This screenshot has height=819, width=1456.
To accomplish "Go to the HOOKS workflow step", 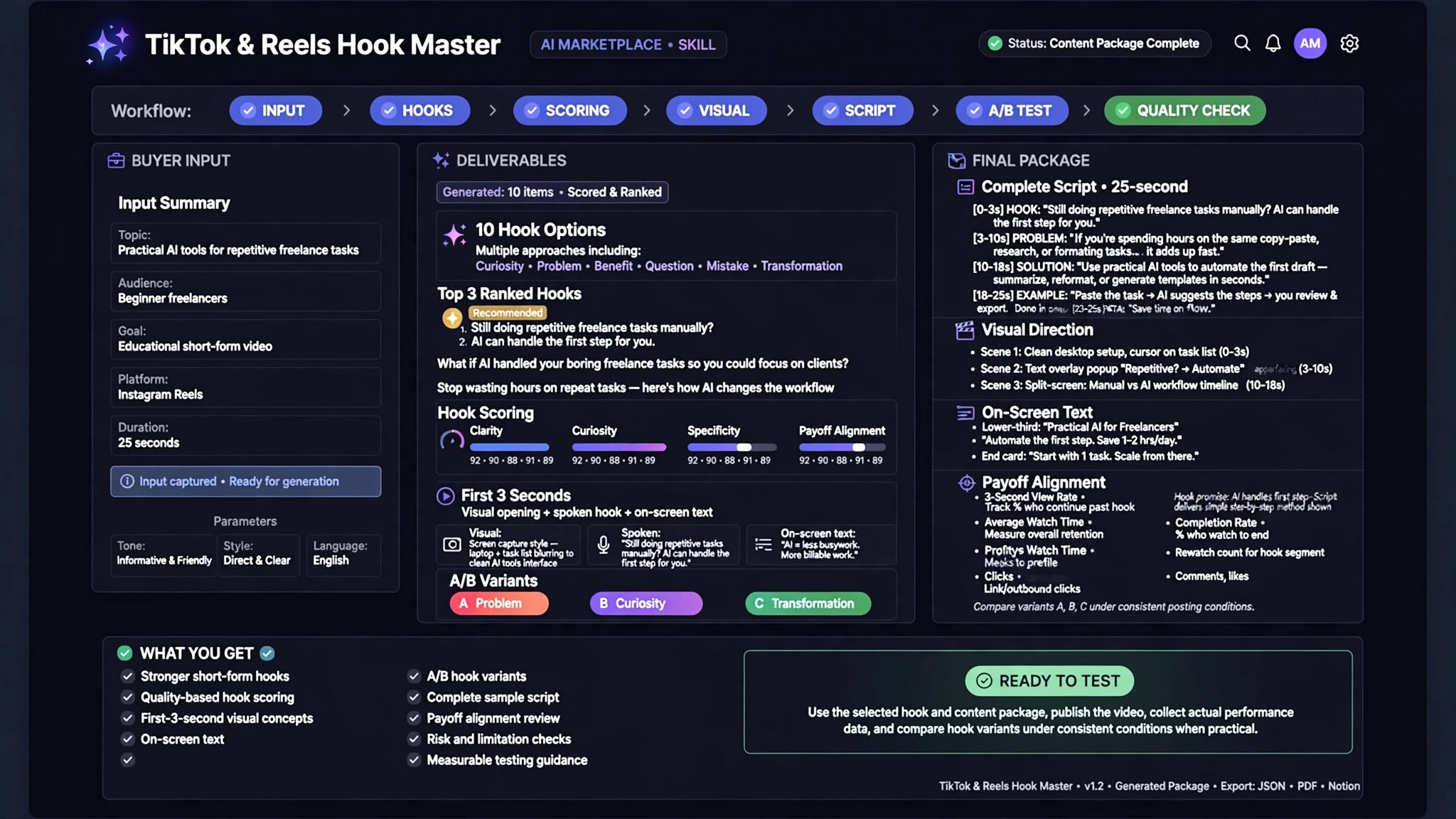I will click(420, 110).
